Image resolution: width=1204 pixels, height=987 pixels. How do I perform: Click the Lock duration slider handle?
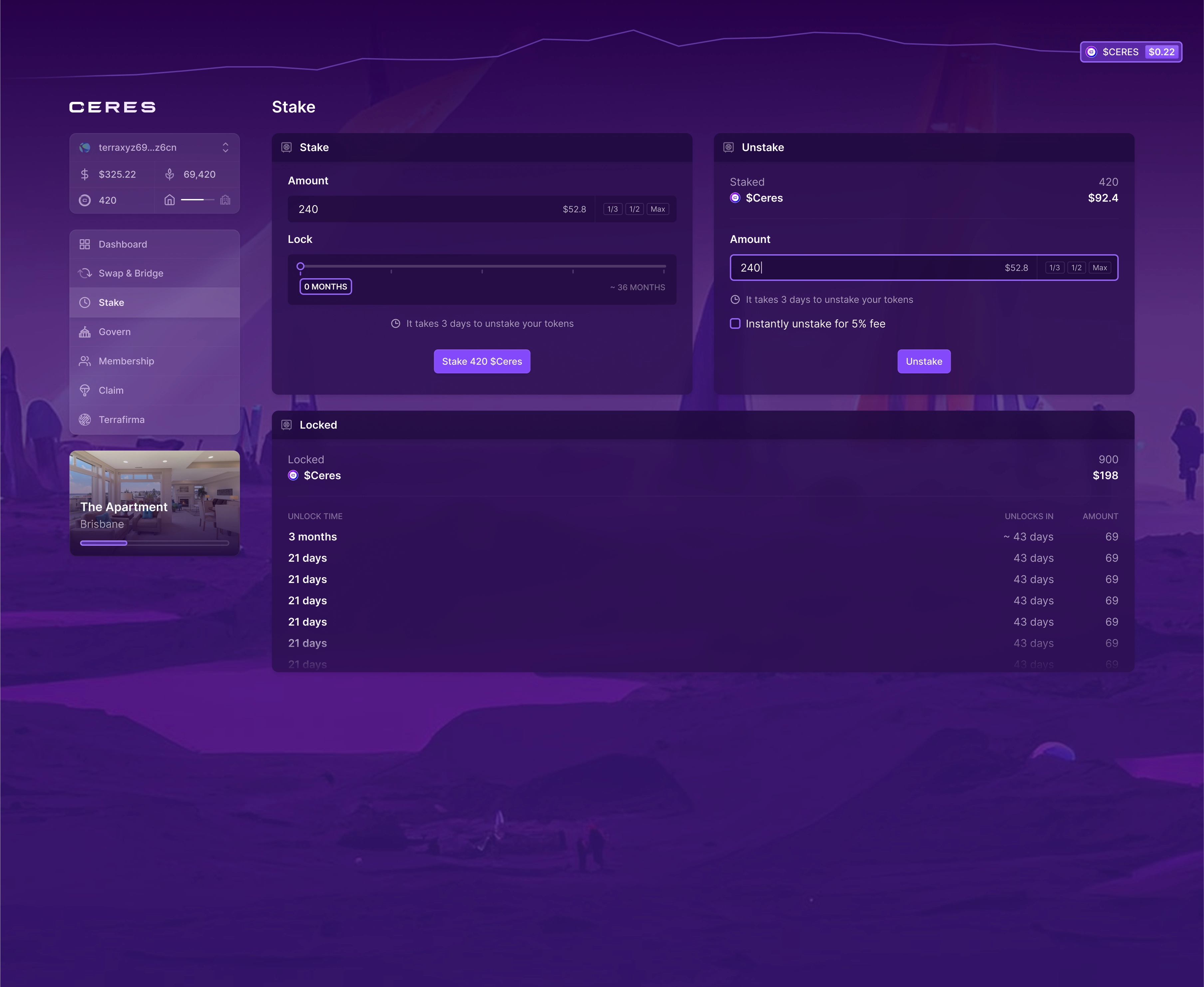click(300, 266)
